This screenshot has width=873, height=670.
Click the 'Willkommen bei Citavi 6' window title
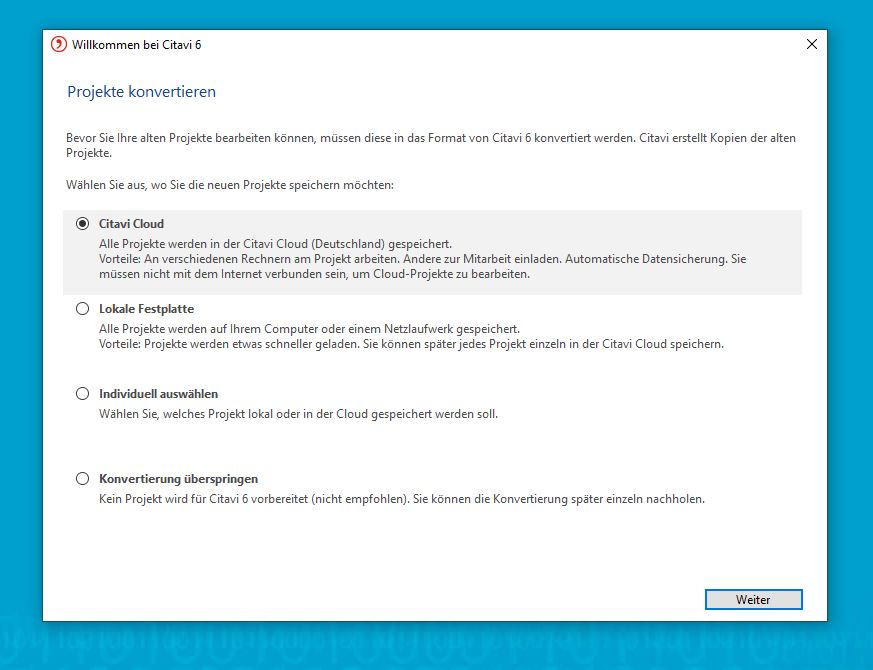pos(136,45)
